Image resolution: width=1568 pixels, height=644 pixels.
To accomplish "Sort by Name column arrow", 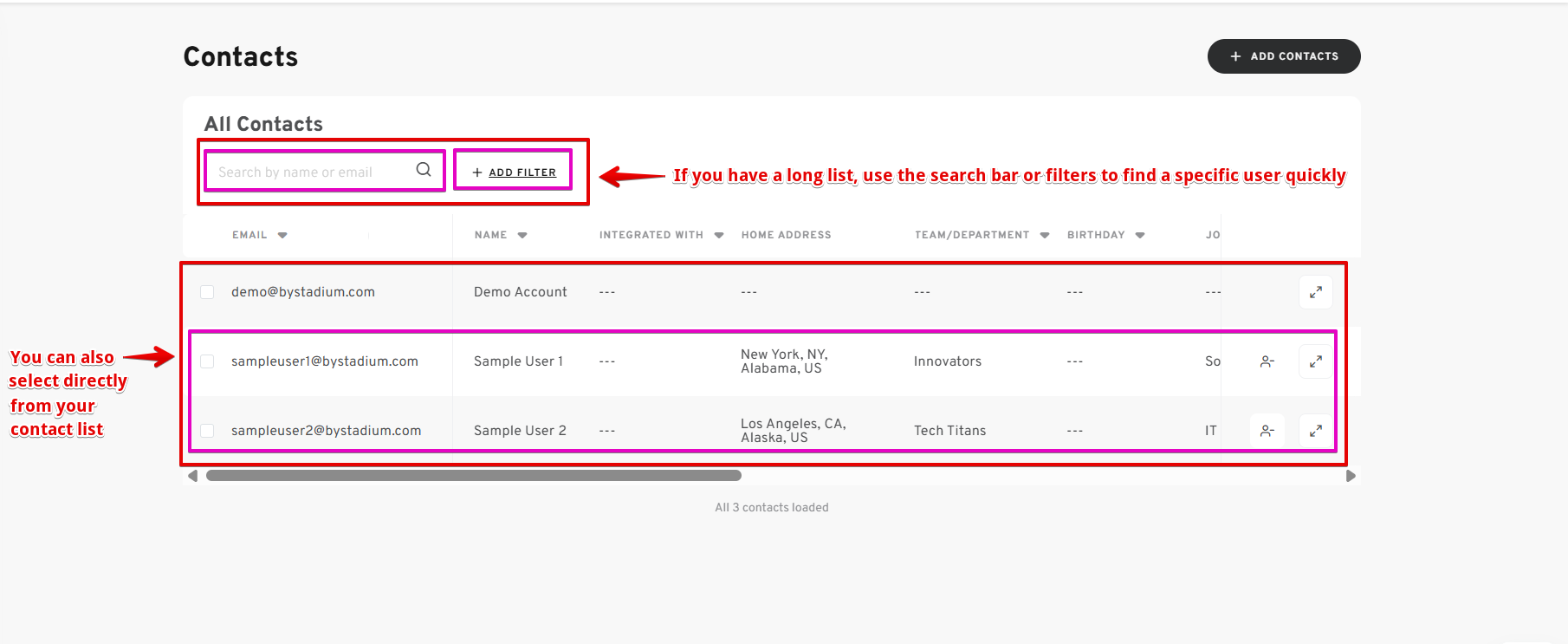I will click(522, 235).
